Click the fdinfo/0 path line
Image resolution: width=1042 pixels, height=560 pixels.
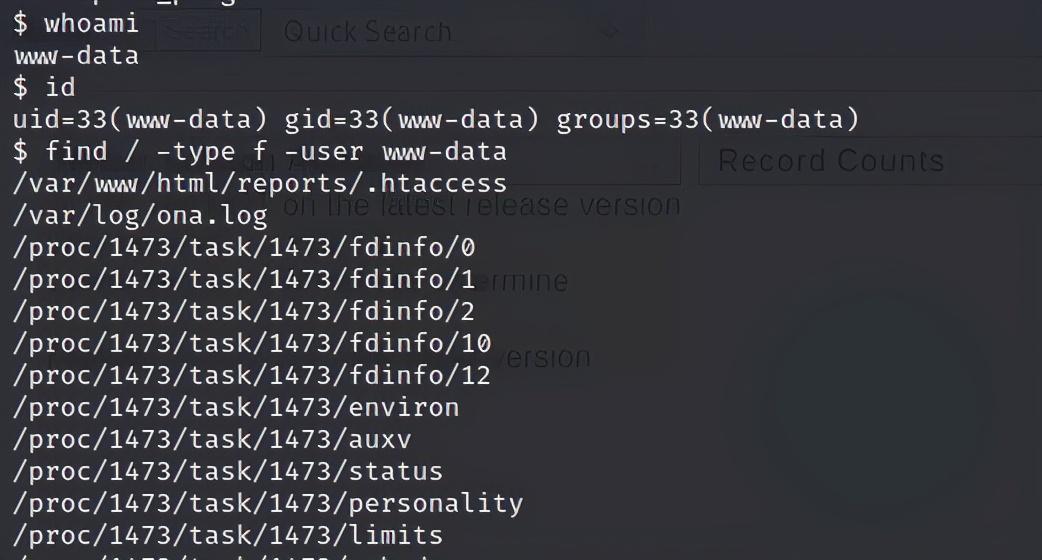(244, 247)
